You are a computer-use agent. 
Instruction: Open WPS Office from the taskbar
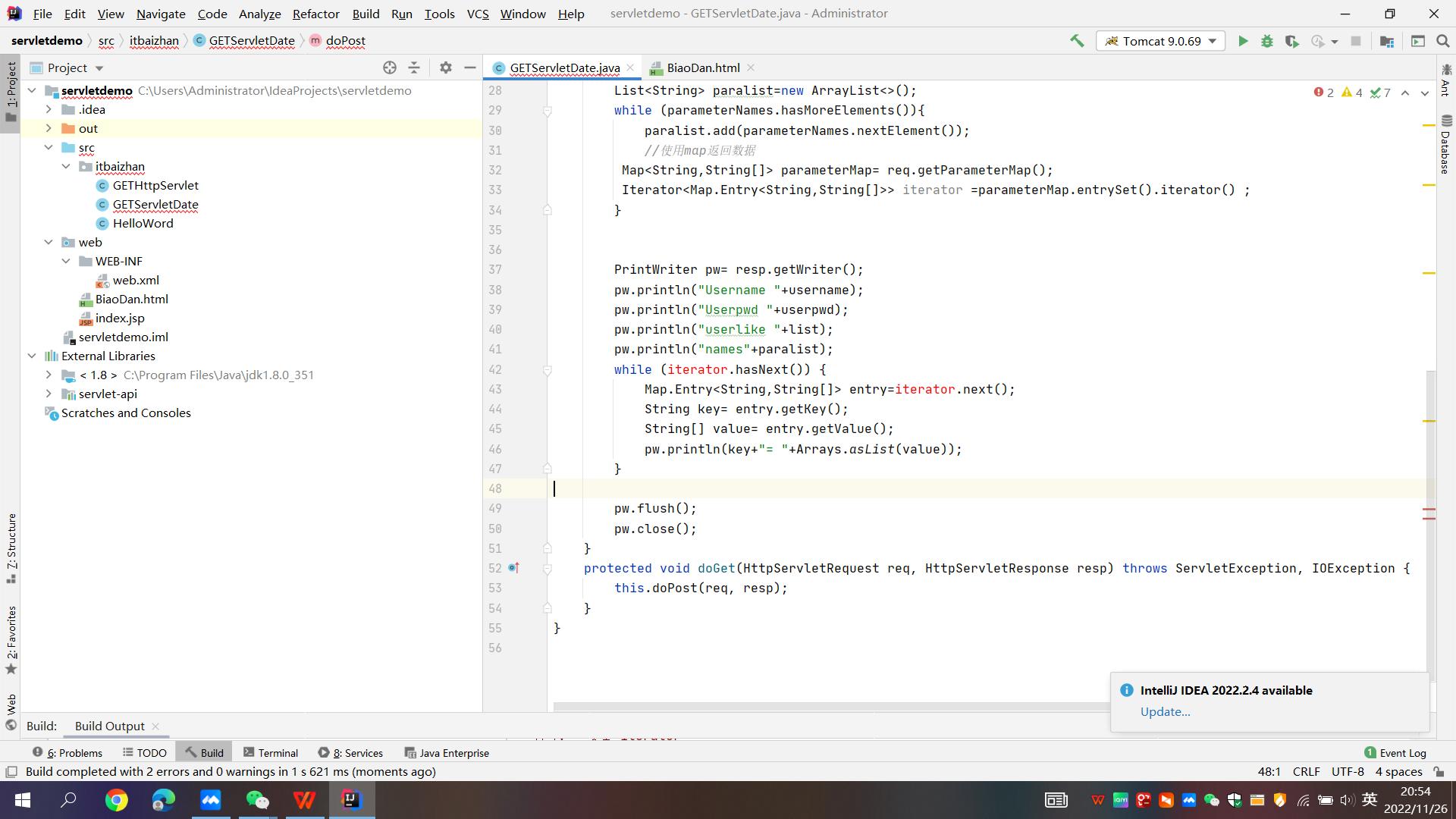click(x=304, y=800)
